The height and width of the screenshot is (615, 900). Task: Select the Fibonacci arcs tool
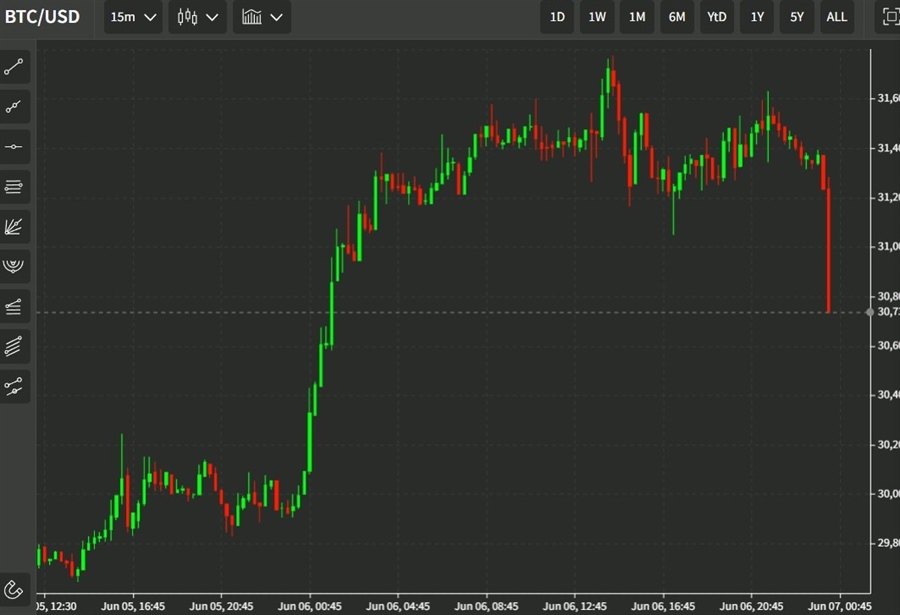click(x=14, y=266)
